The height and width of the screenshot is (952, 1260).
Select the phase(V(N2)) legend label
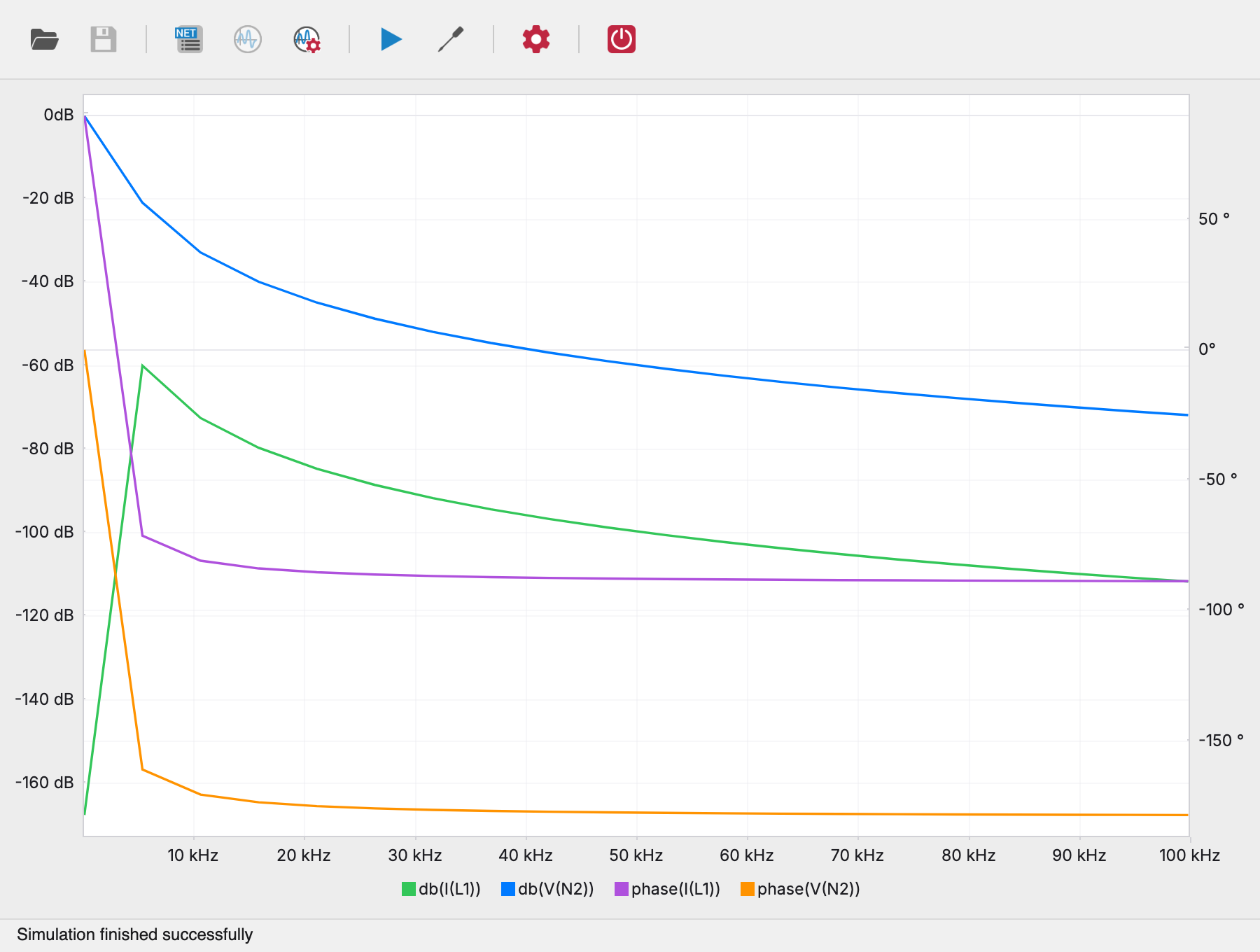(808, 889)
